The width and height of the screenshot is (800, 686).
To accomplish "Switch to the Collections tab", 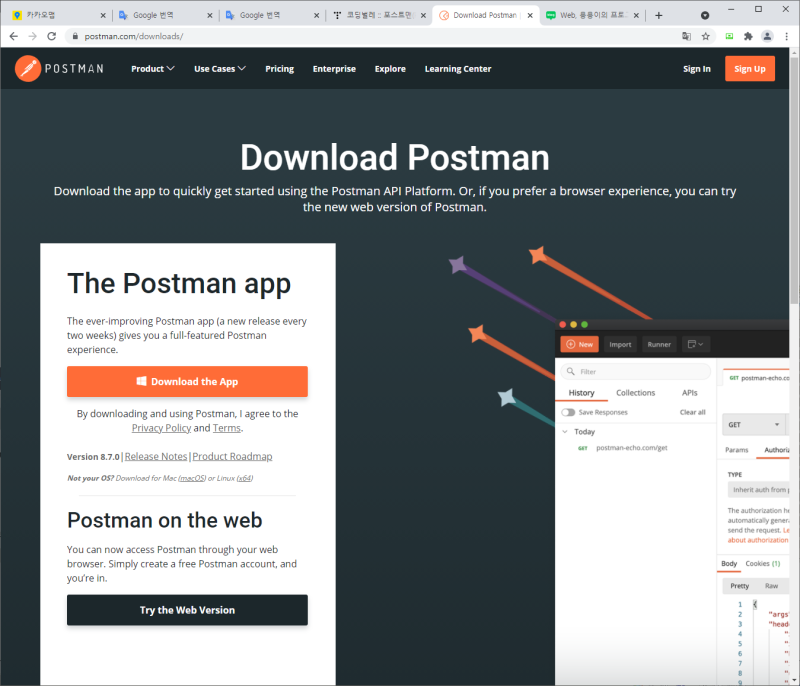I will click(x=637, y=392).
